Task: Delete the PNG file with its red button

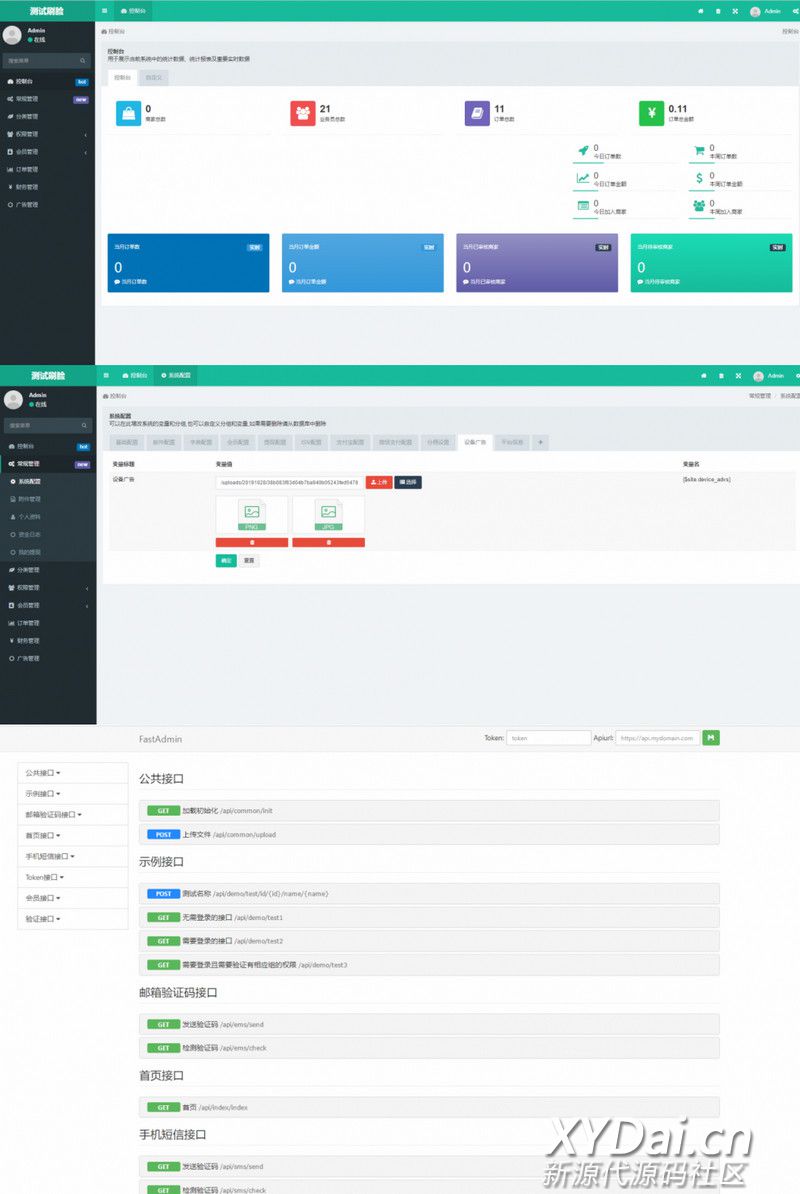Action: tap(252, 542)
